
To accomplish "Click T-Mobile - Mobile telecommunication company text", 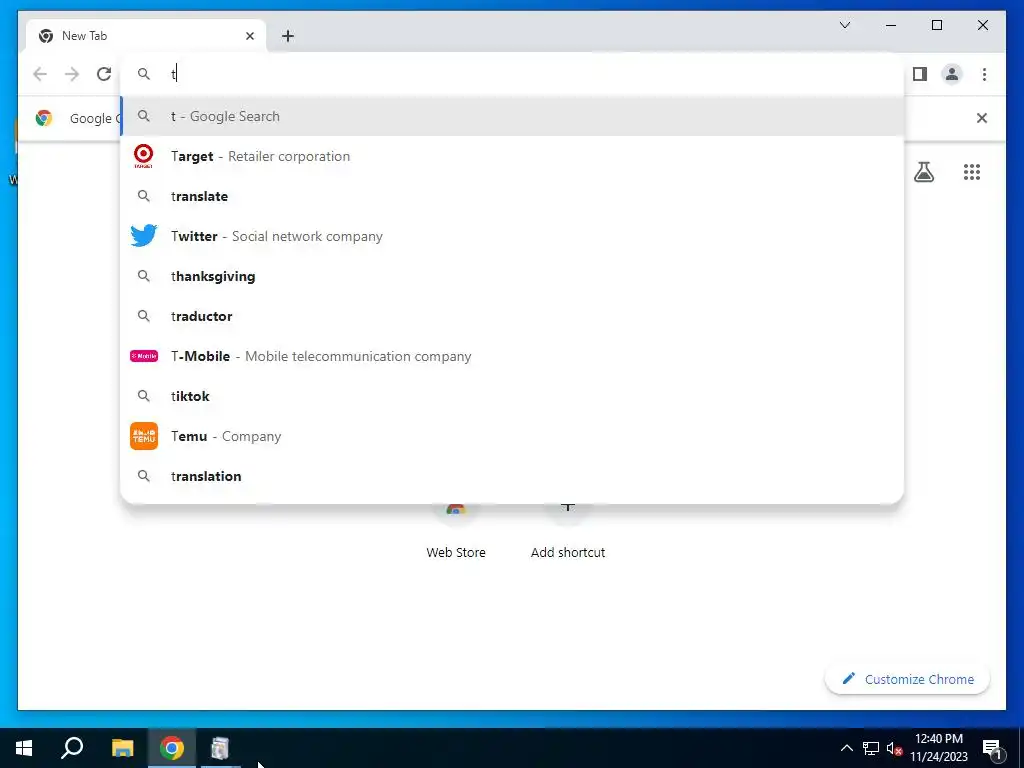I will coord(321,357).
